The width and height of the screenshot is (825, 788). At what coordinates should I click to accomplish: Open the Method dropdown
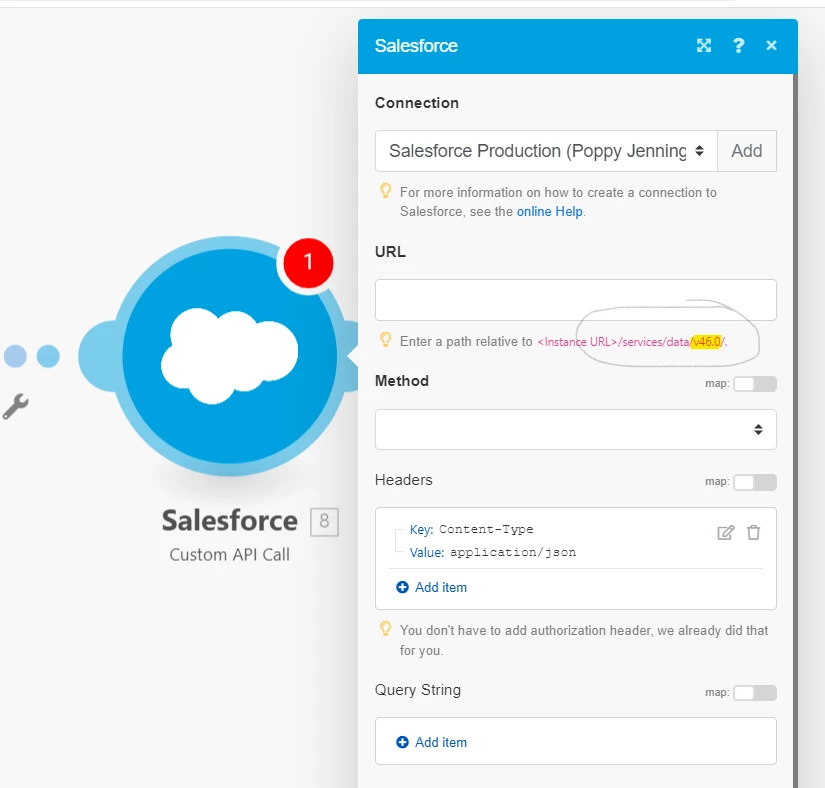pos(576,430)
